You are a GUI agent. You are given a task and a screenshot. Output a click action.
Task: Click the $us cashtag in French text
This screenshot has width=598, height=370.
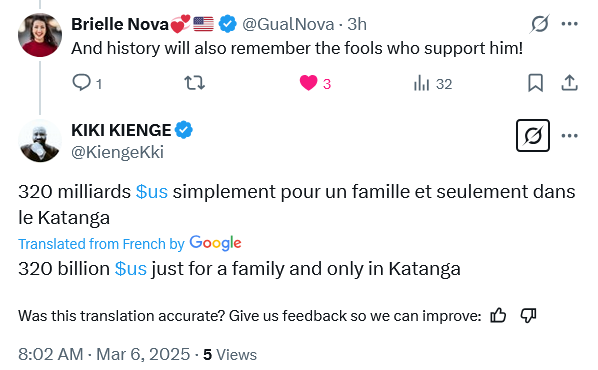click(x=152, y=191)
